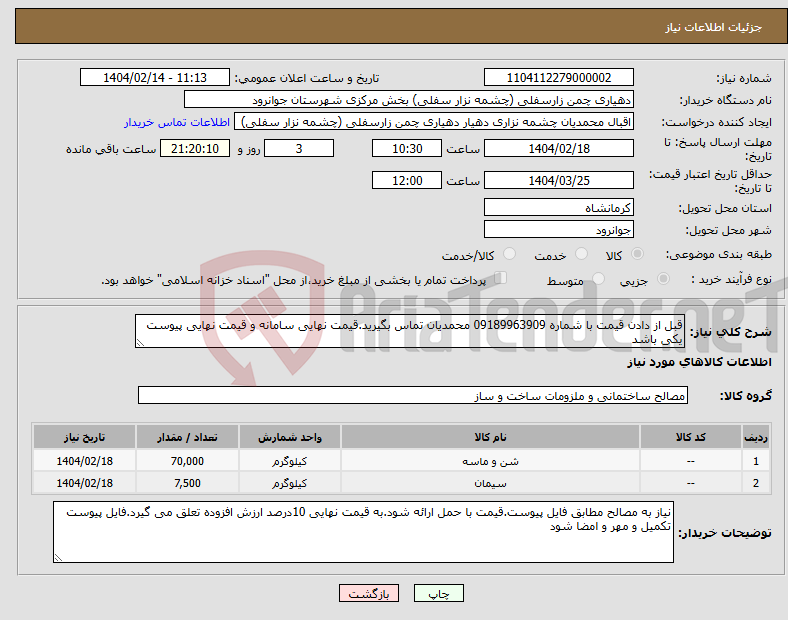This screenshot has width=788, height=620.
Task: Click the price validity date 1404/03/25 field
Action: coord(558,180)
